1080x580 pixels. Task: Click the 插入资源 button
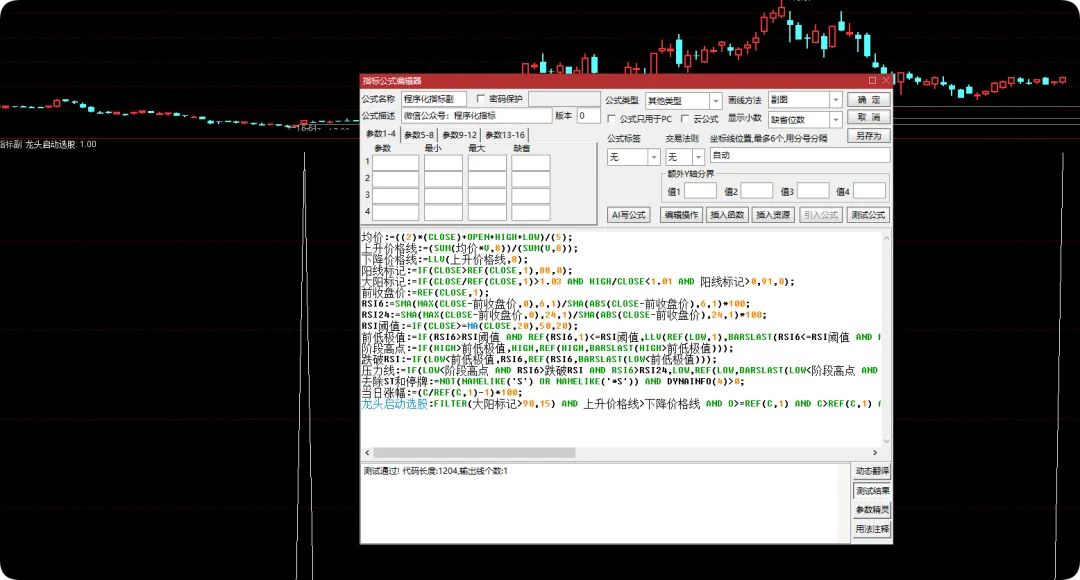coord(773,215)
